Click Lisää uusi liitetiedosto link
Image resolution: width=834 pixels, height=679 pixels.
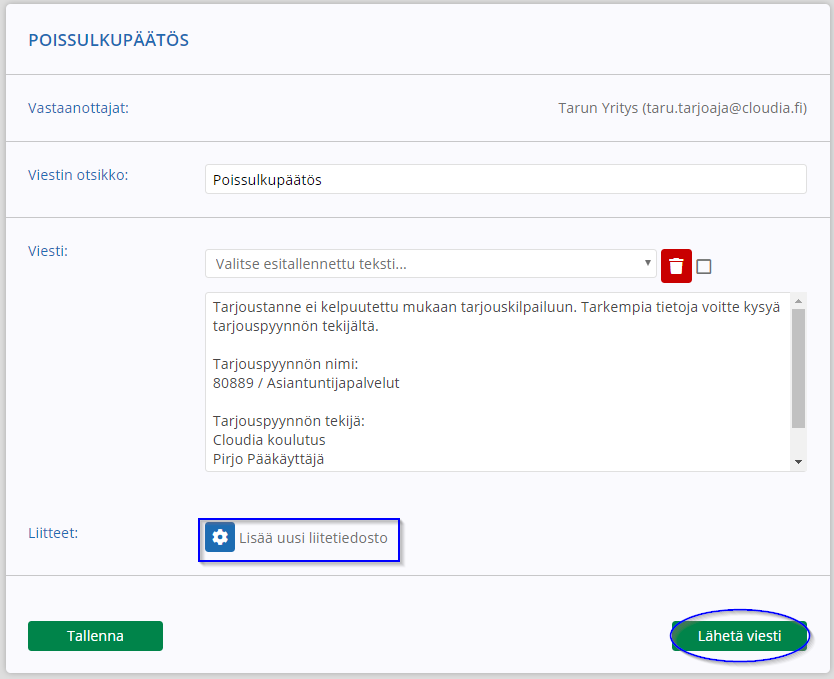(313, 538)
